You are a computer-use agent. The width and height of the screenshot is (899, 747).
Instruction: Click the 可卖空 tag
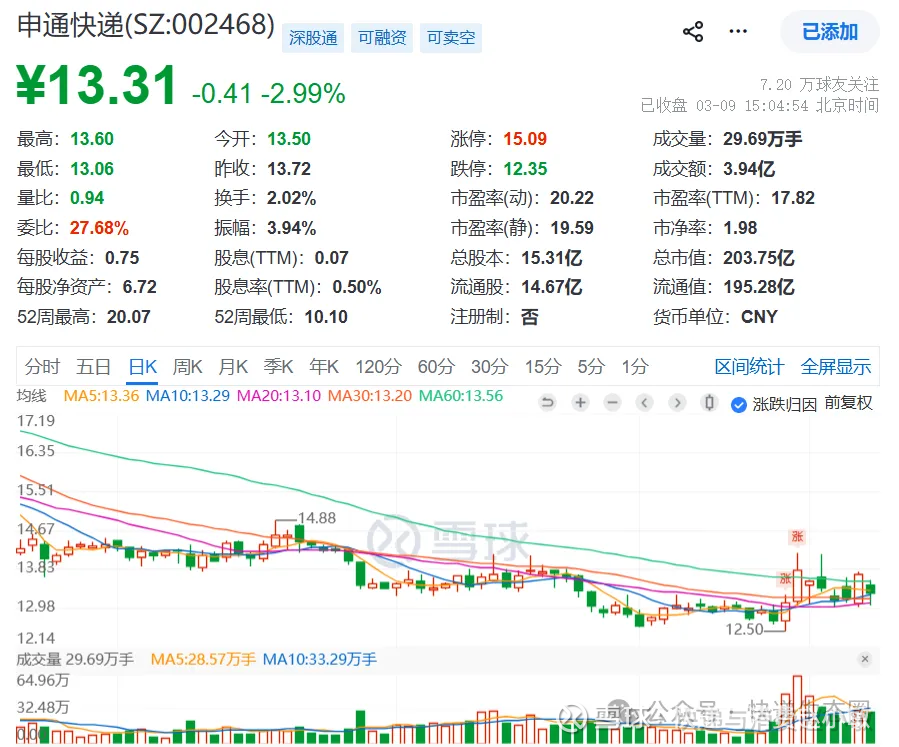click(x=451, y=38)
